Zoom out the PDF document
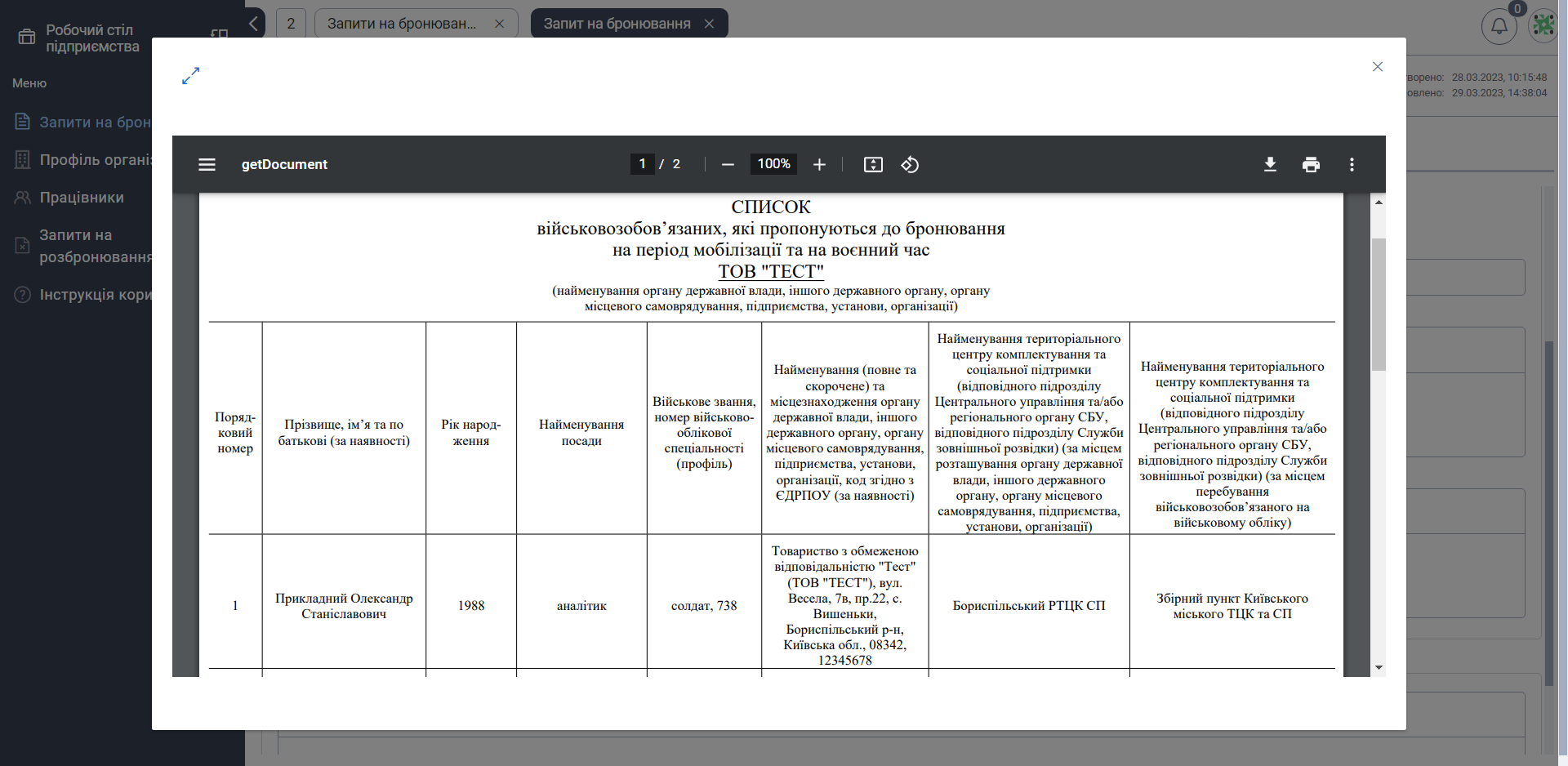The height and width of the screenshot is (766, 1568). click(x=728, y=165)
